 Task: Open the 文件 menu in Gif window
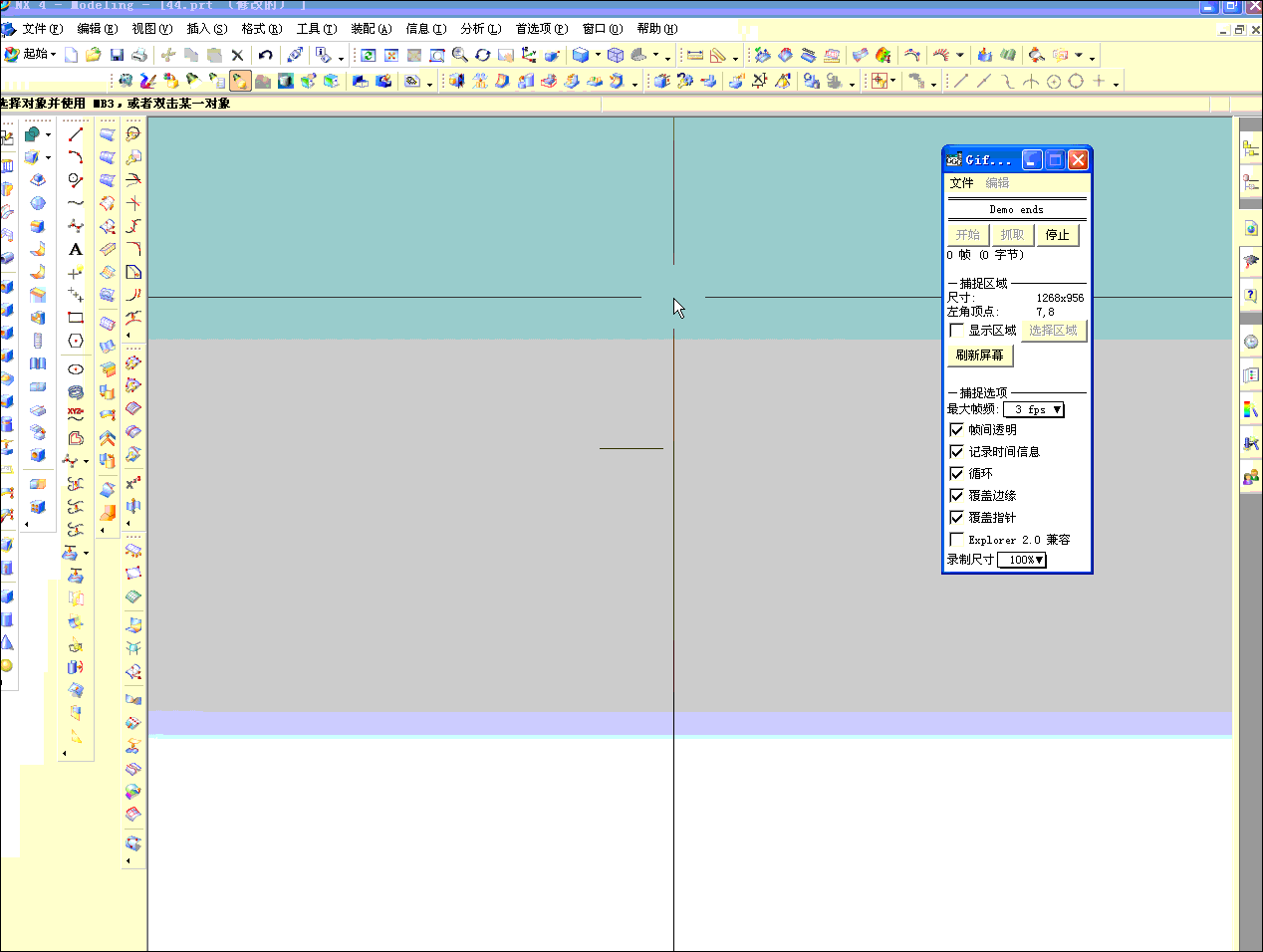coord(961,183)
